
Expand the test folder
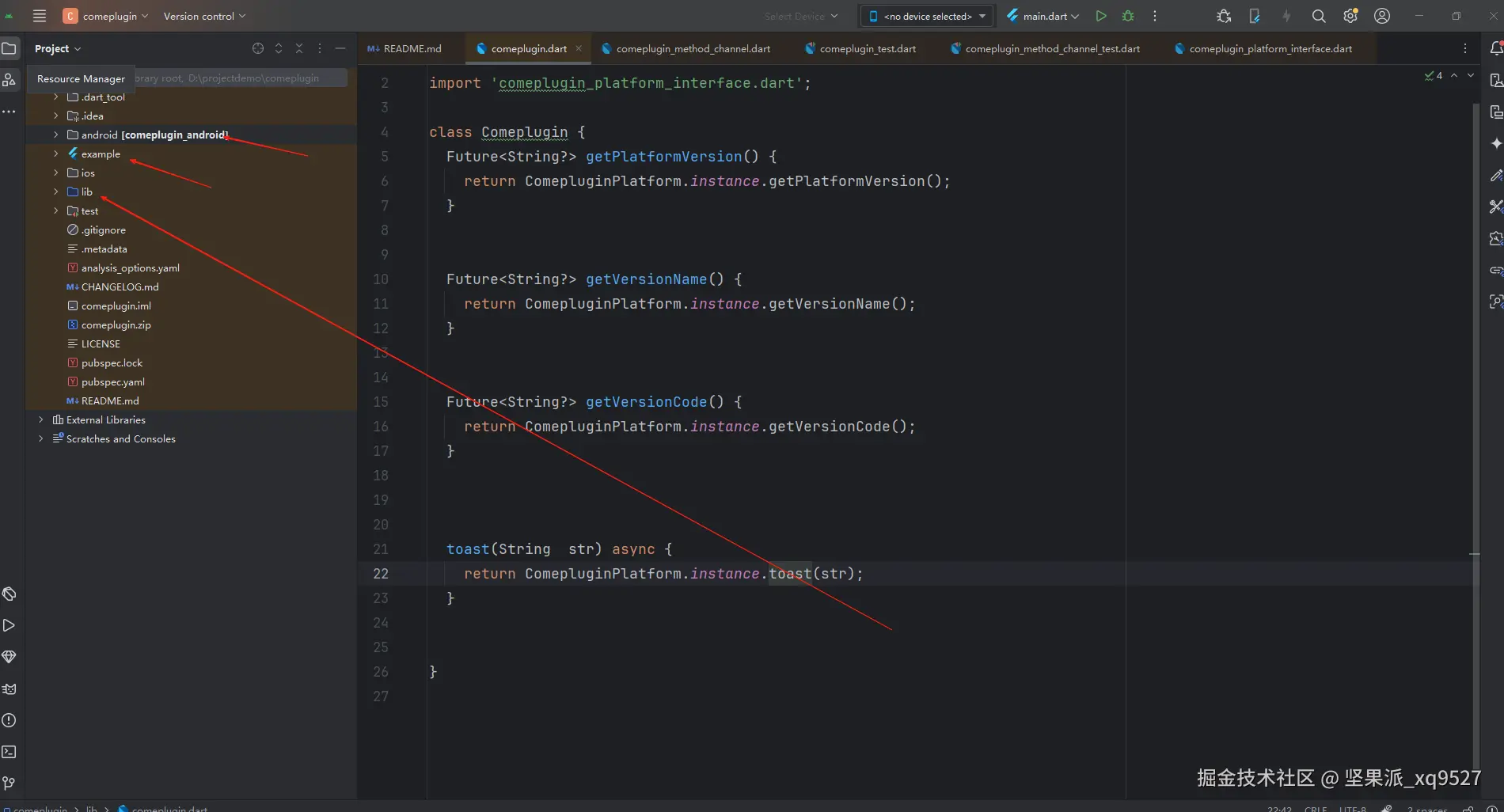point(55,211)
